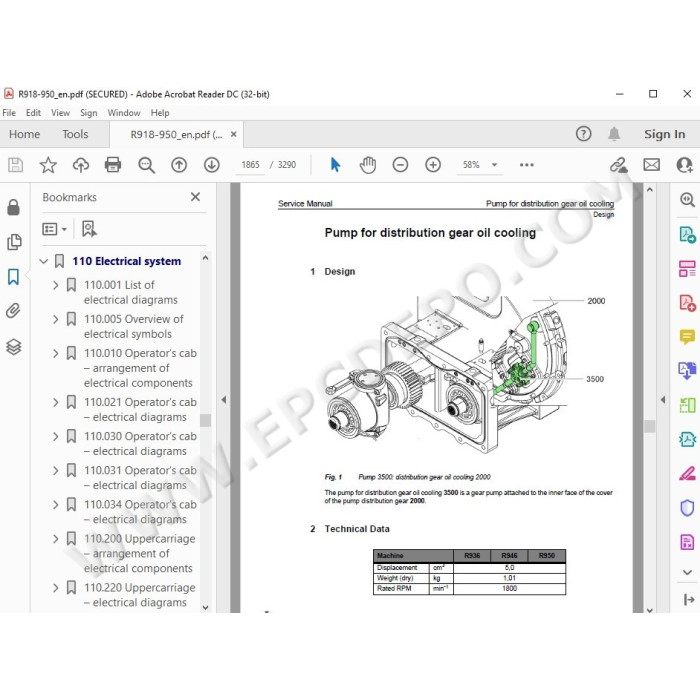The height and width of the screenshot is (700, 700).
Task: Open Page Thumbnails panel
Action: [14, 242]
